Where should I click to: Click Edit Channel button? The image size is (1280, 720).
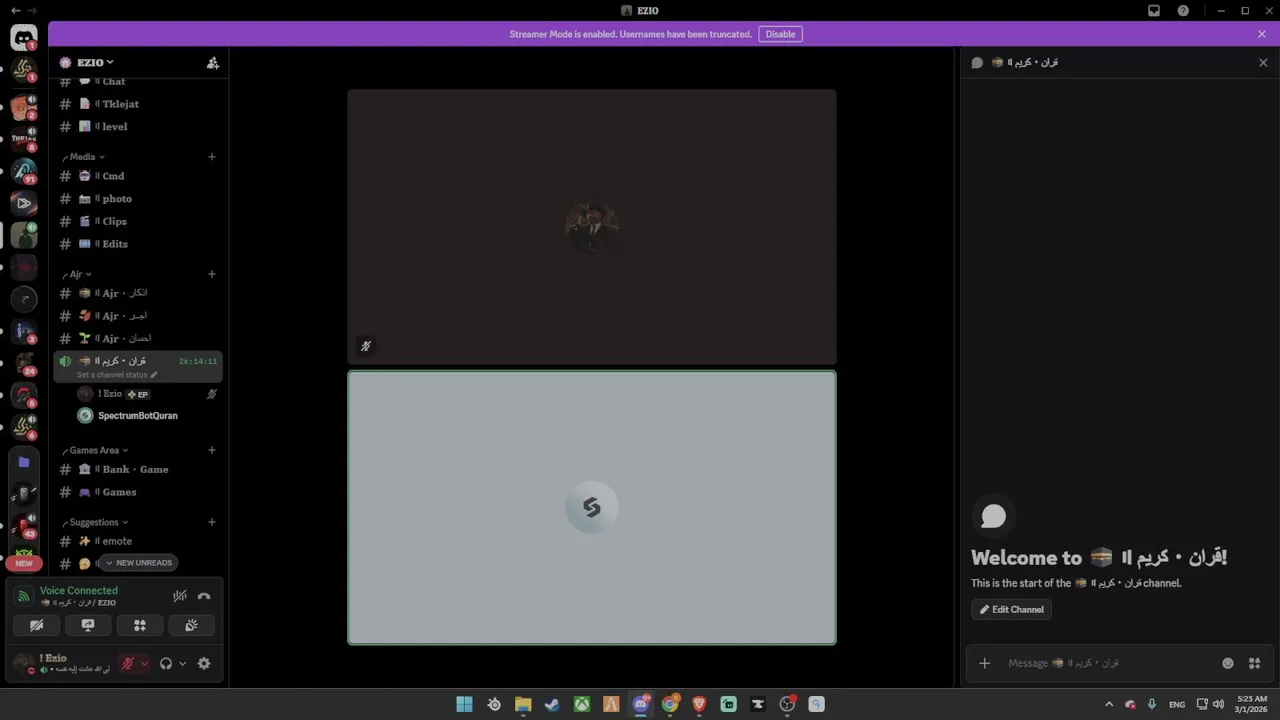point(1011,610)
